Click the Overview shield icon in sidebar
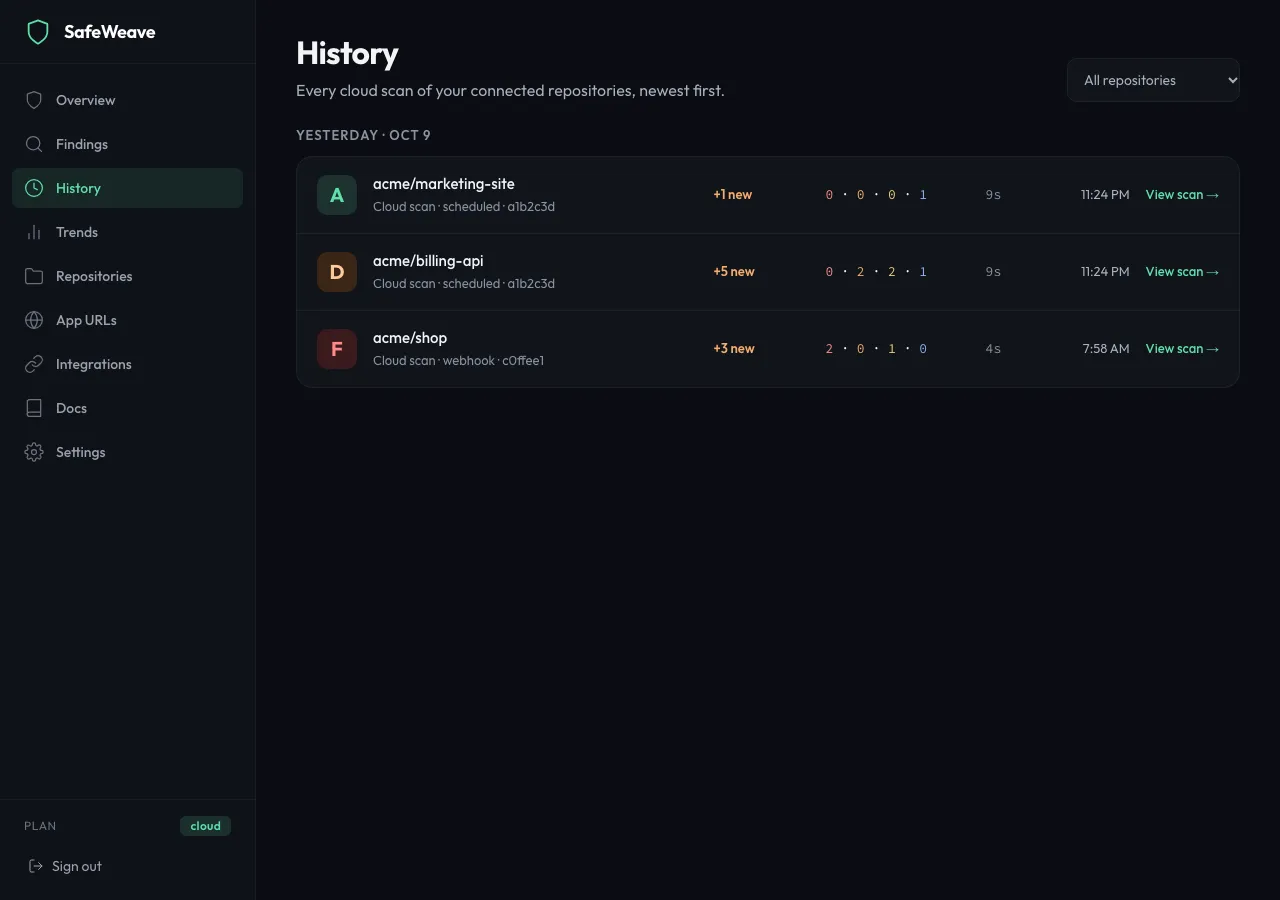This screenshot has width=1280, height=900. click(x=34, y=100)
